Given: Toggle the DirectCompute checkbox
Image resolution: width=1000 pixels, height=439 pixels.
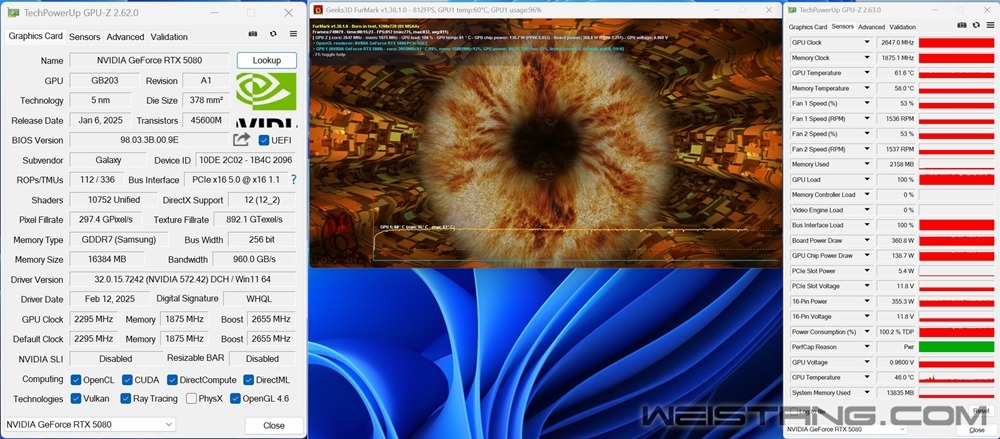Looking at the screenshot, I should pos(172,380).
